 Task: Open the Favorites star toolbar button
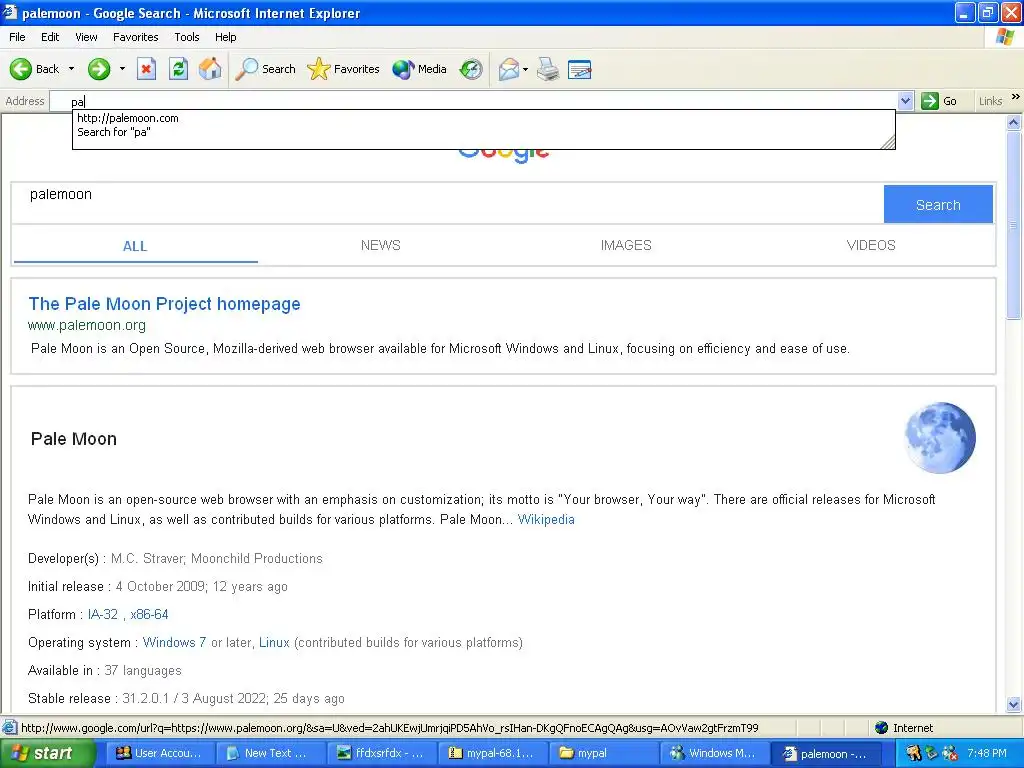tap(343, 69)
